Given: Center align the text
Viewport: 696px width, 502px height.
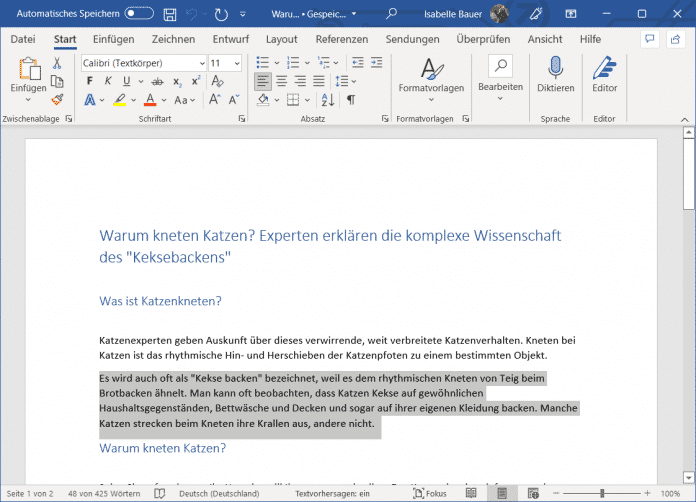Looking at the screenshot, I should (281, 81).
